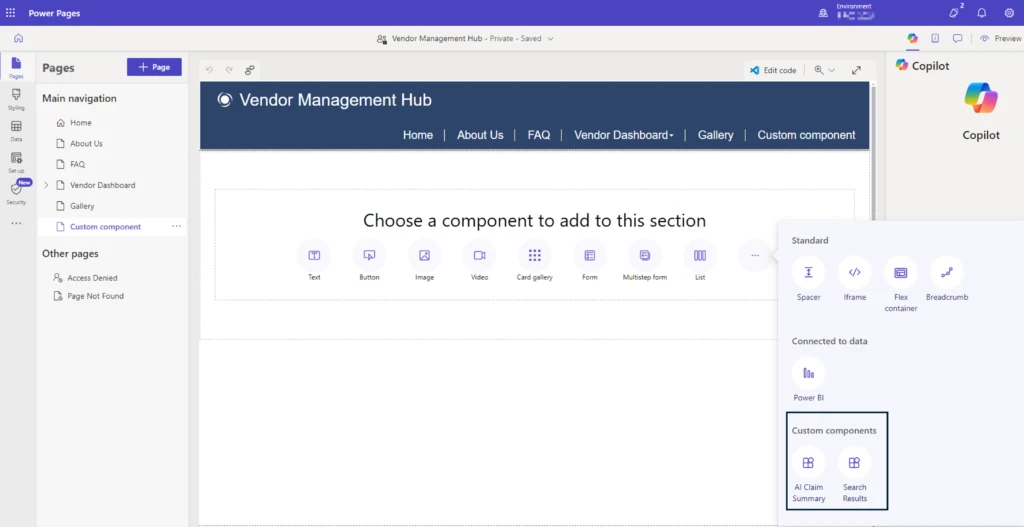Open Vendor Dashboard dropdown in site nav
The image size is (1024, 527).
coord(623,135)
